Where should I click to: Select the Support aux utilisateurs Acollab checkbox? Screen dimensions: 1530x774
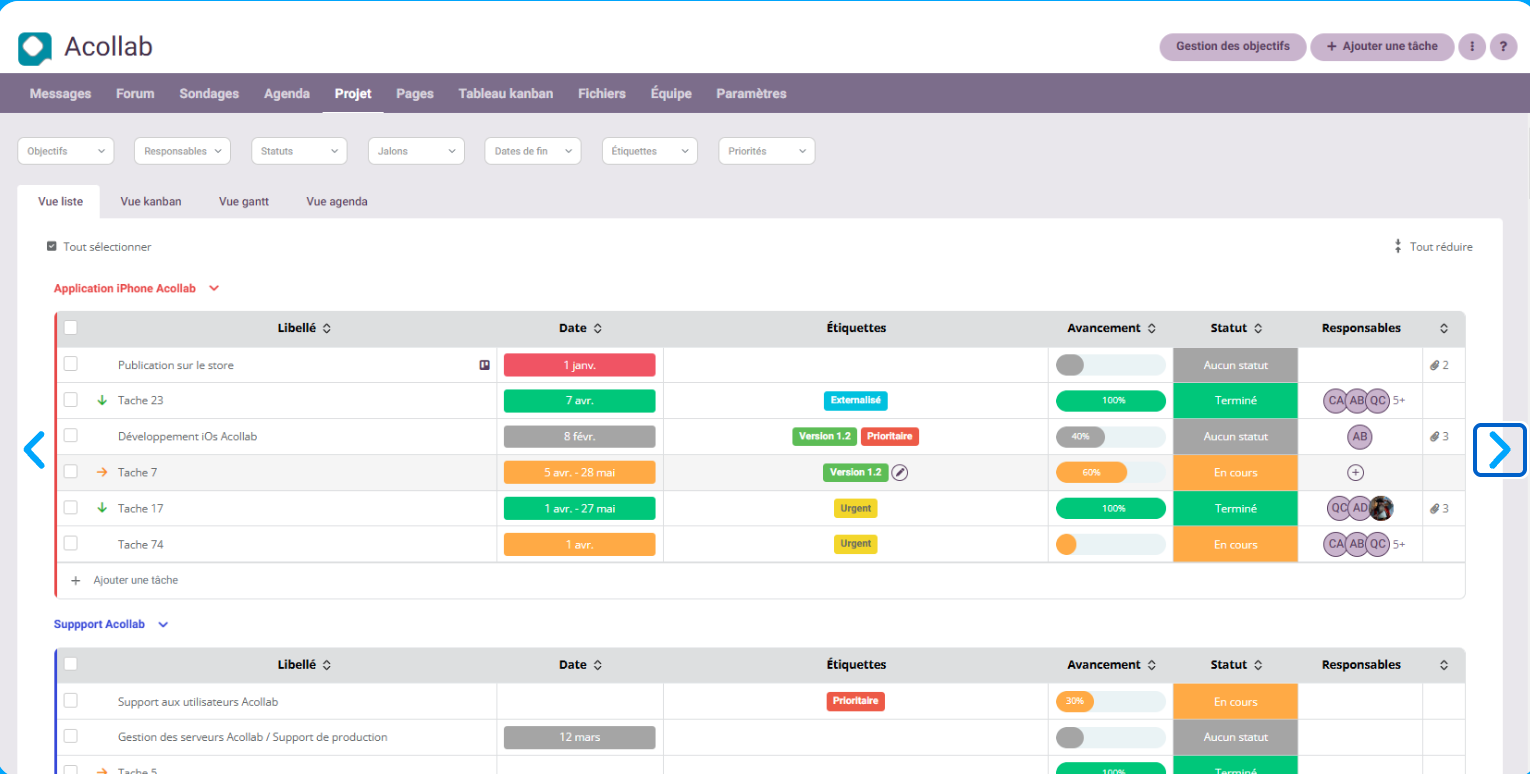click(x=71, y=701)
